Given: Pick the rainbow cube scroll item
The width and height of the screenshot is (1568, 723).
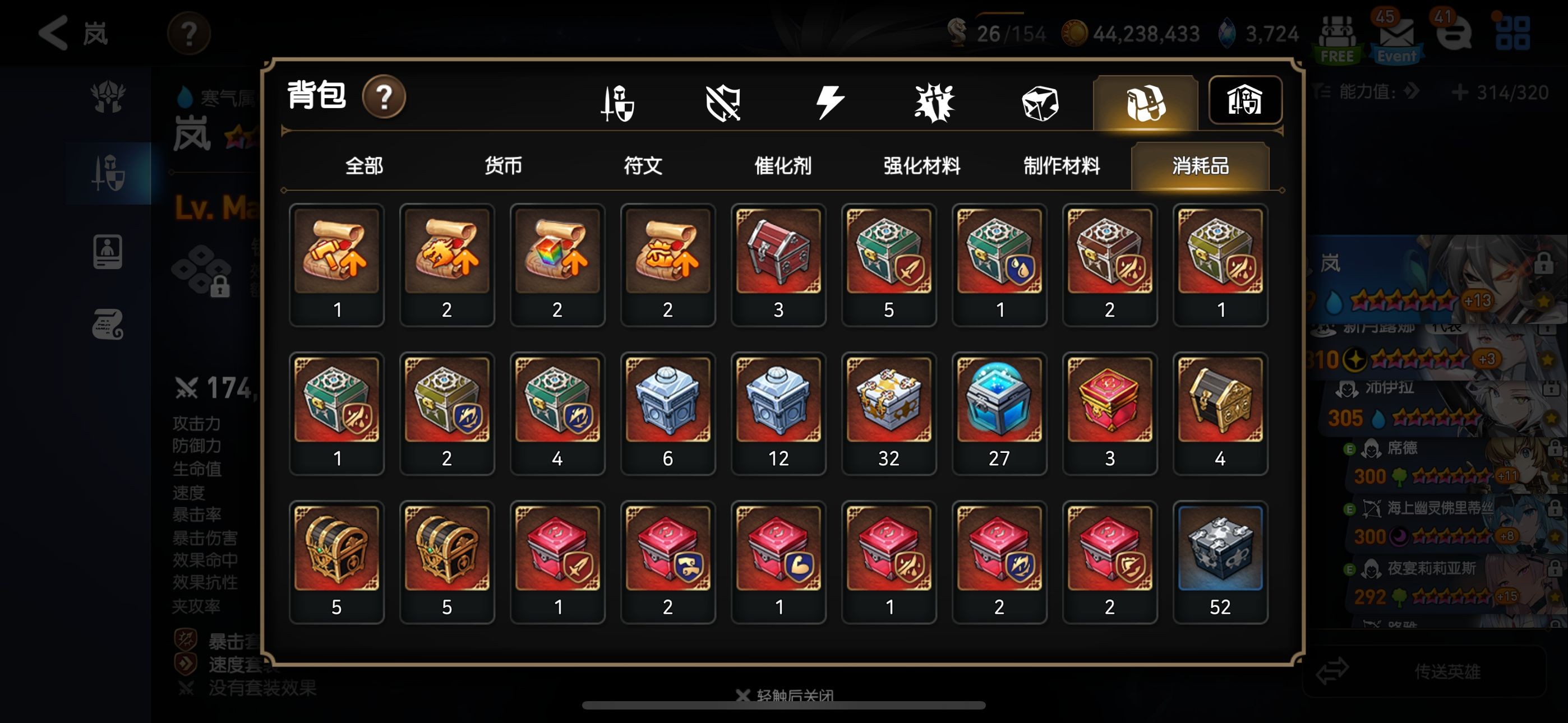Looking at the screenshot, I should [x=557, y=265].
